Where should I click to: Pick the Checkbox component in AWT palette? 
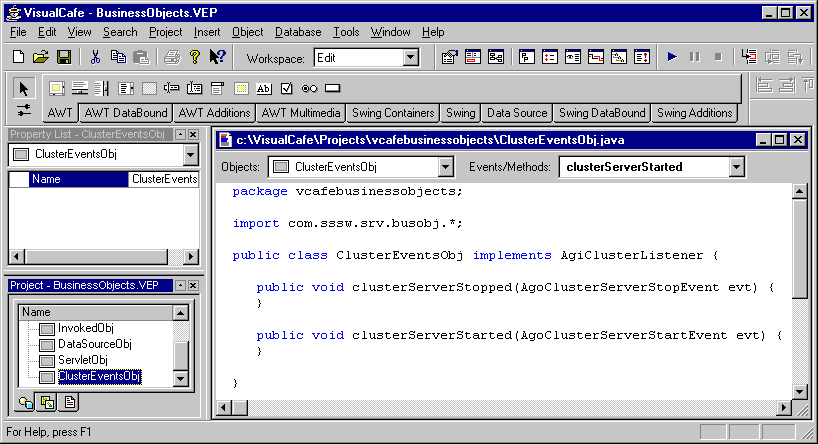[286, 89]
